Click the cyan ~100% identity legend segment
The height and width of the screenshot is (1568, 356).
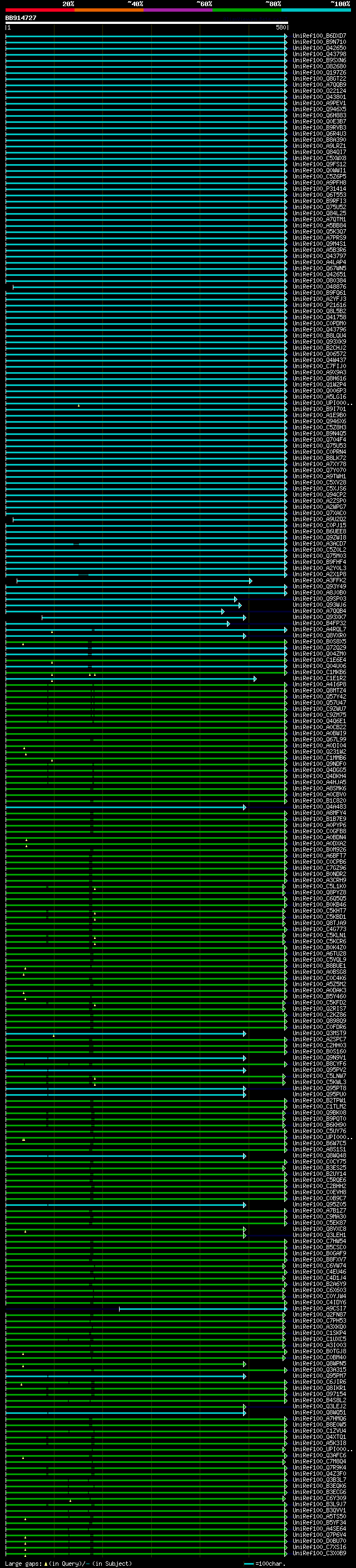(x=316, y=10)
